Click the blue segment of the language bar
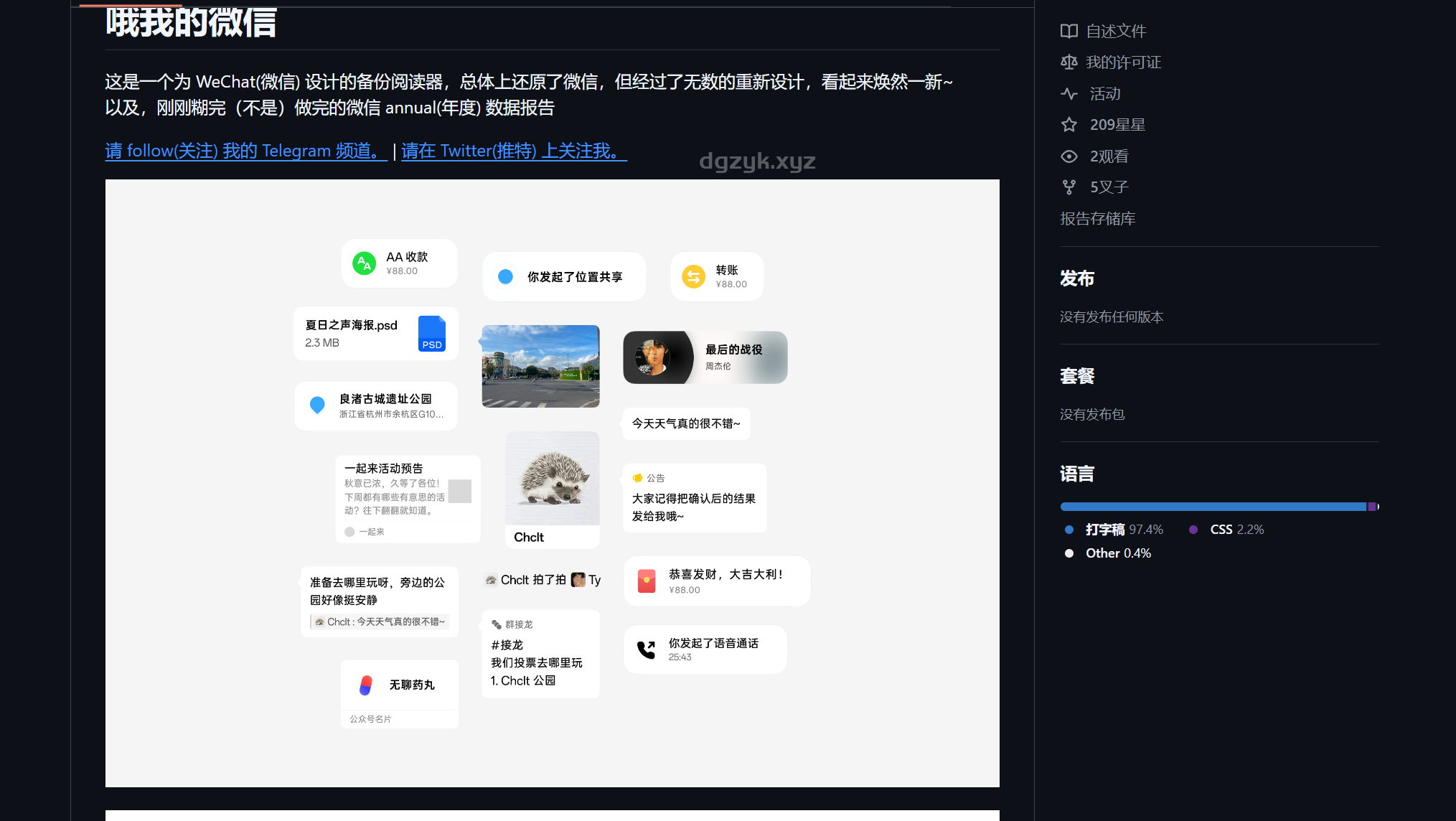The image size is (1456, 821). tap(1213, 507)
